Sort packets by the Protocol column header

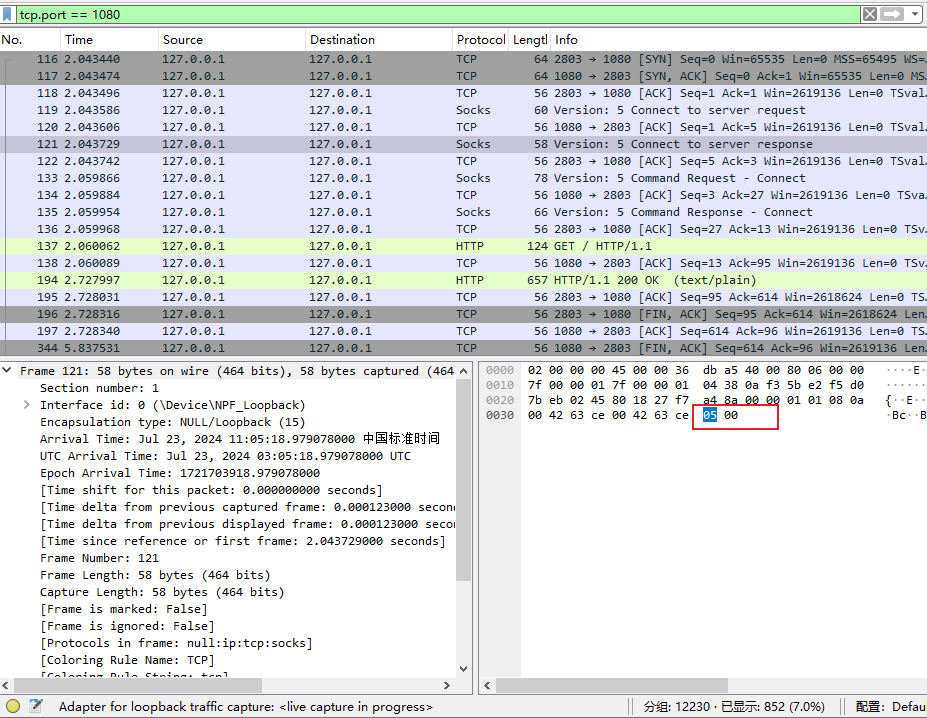[480, 40]
